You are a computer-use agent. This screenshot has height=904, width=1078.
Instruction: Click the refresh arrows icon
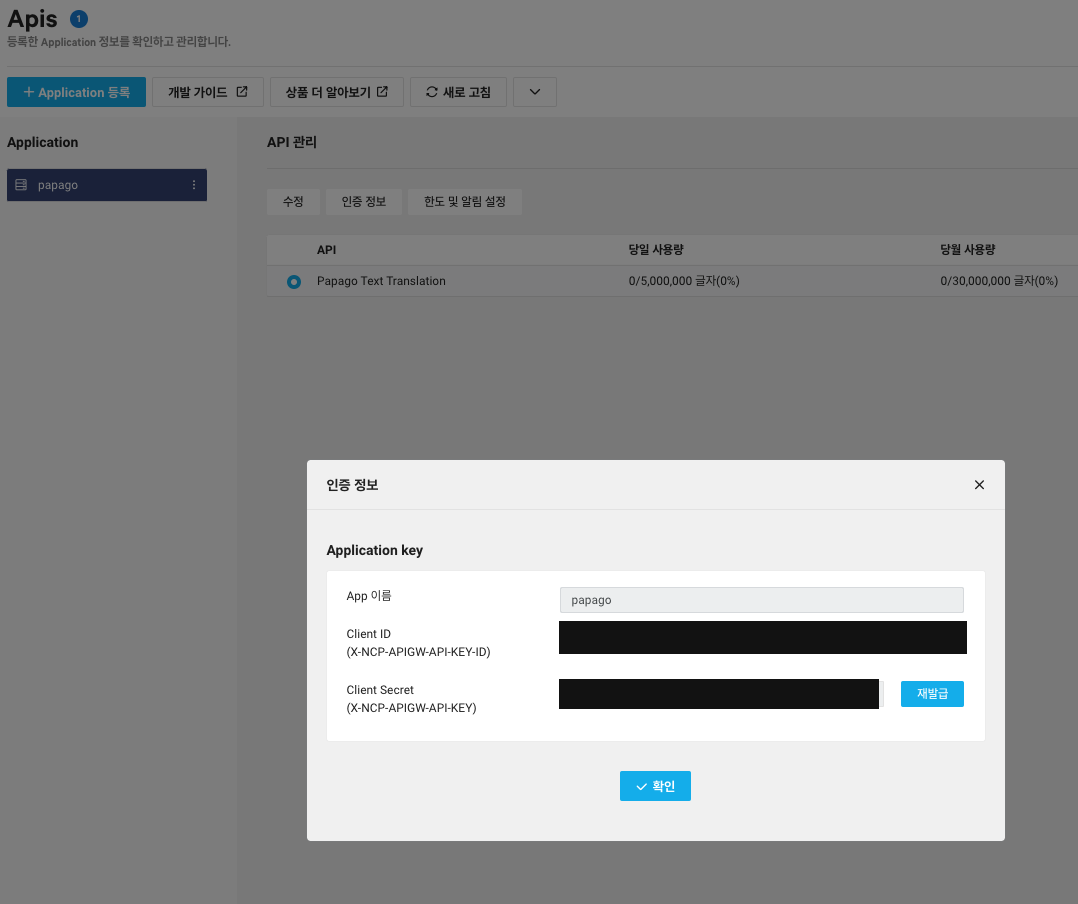432,92
